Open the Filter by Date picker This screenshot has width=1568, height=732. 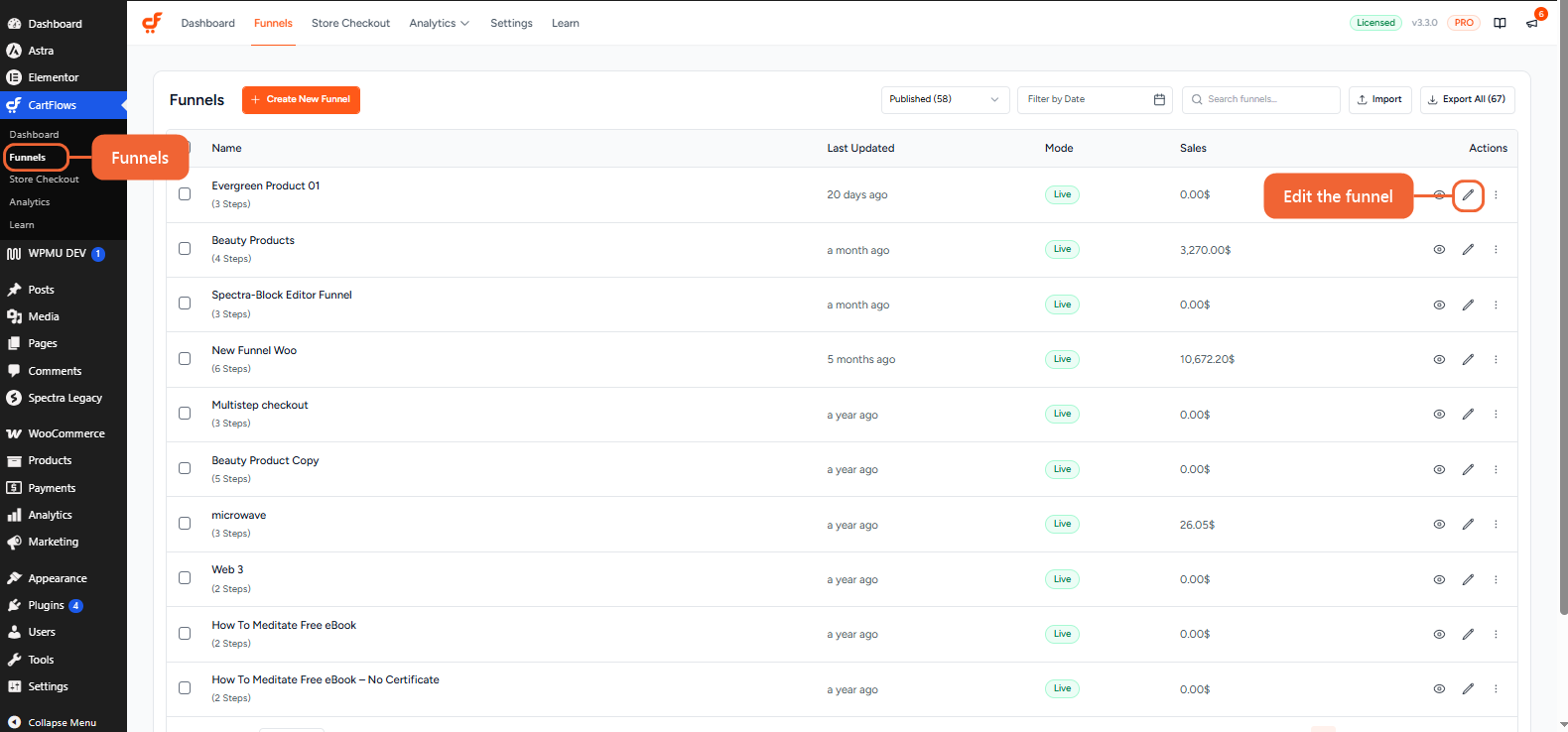pyautogui.click(x=1095, y=99)
